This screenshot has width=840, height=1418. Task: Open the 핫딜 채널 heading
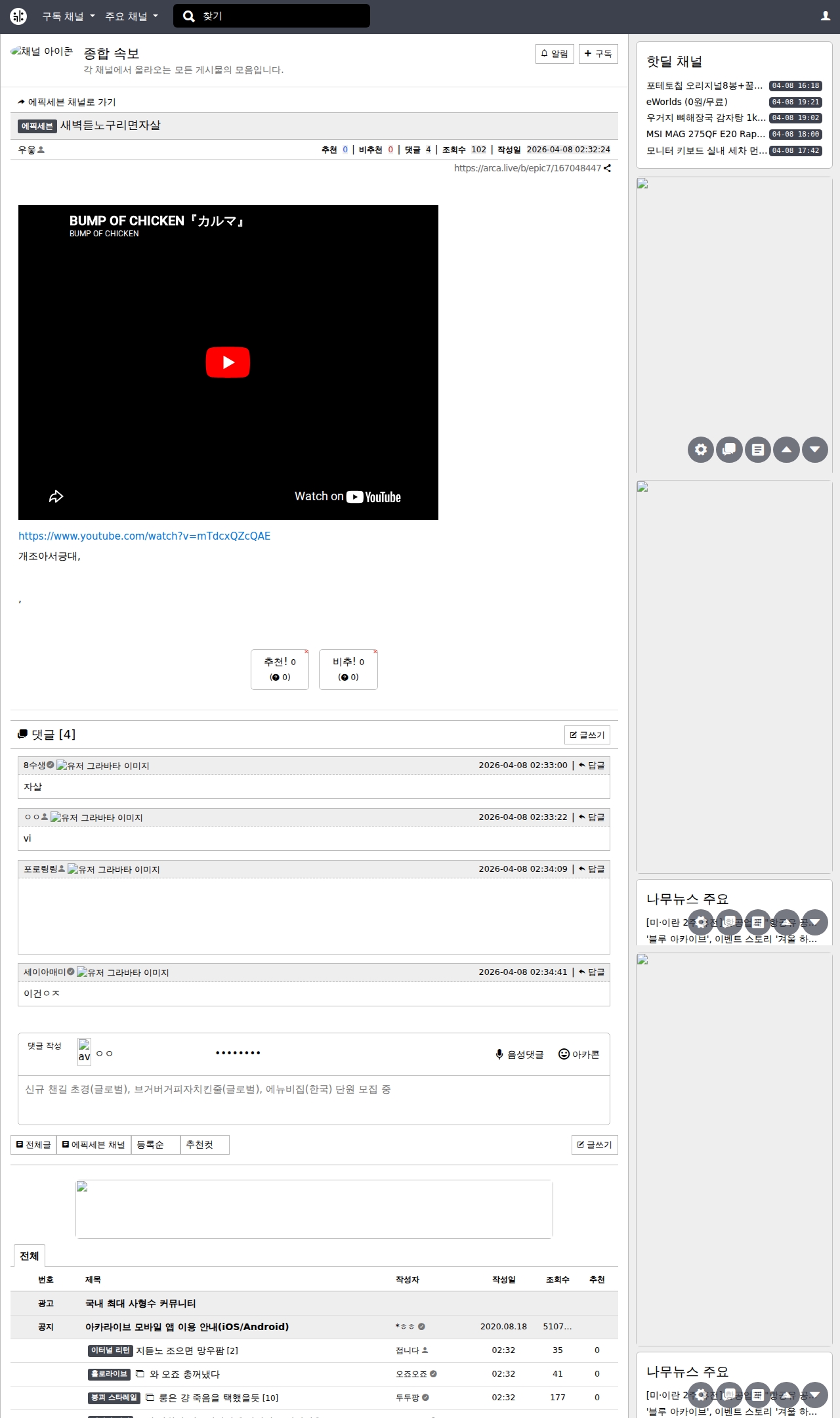(x=674, y=62)
